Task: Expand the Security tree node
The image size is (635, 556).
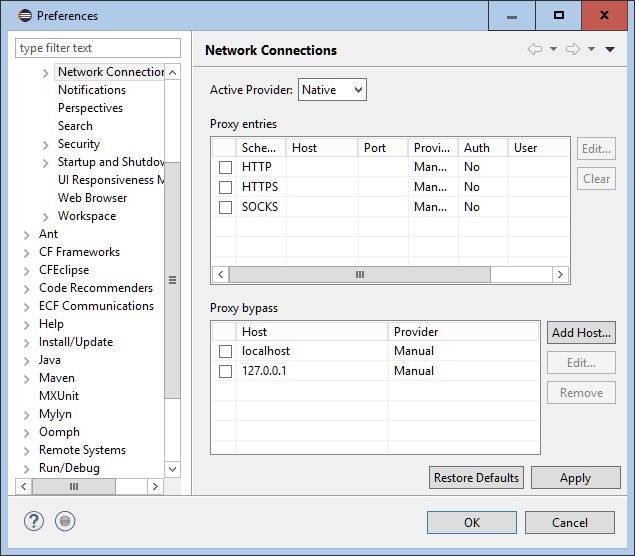Action: (x=45, y=145)
